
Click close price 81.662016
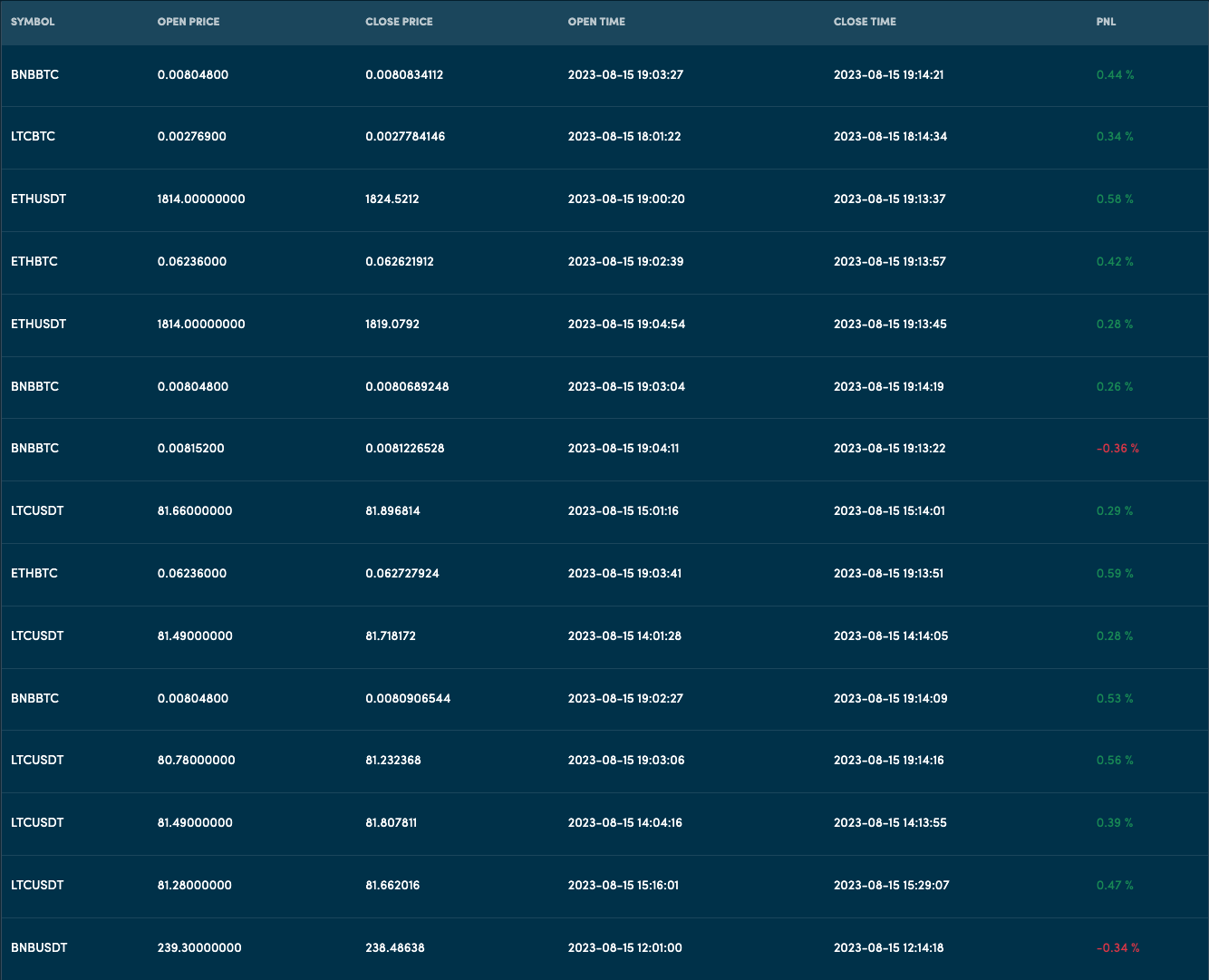coord(392,886)
